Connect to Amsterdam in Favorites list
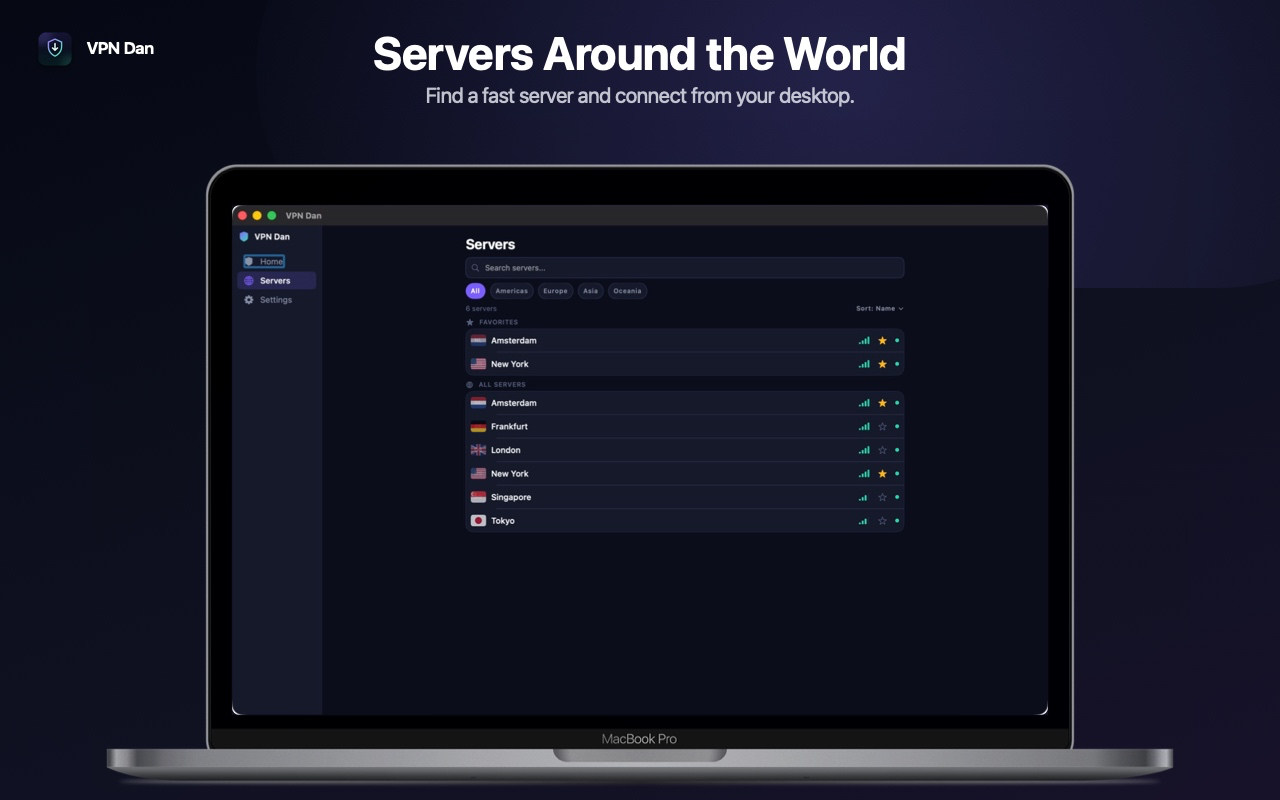Screen dimensions: 1280x800 (685, 341)
